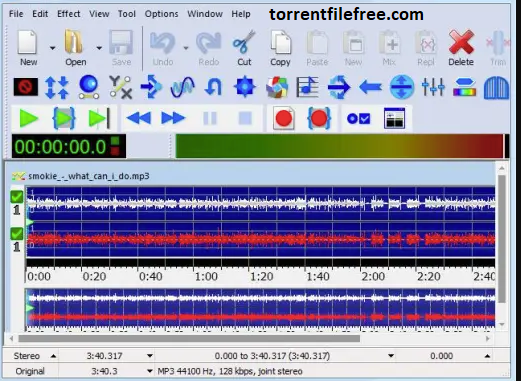Cut the selection with scissors icon

[x=244, y=42]
